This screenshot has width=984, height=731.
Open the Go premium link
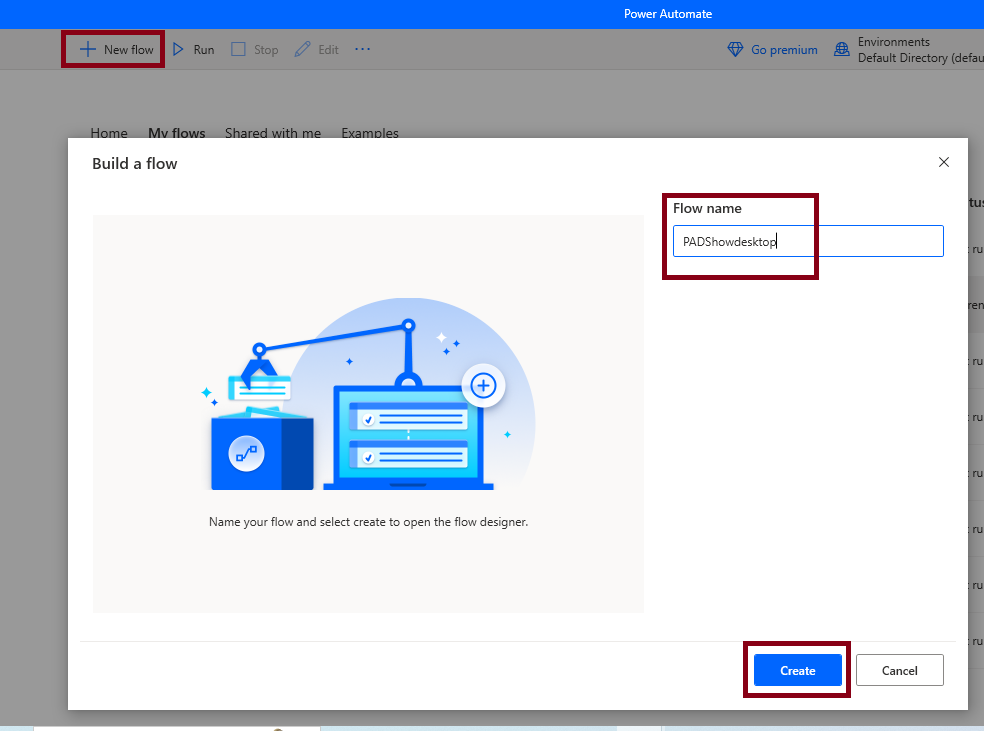pos(784,50)
